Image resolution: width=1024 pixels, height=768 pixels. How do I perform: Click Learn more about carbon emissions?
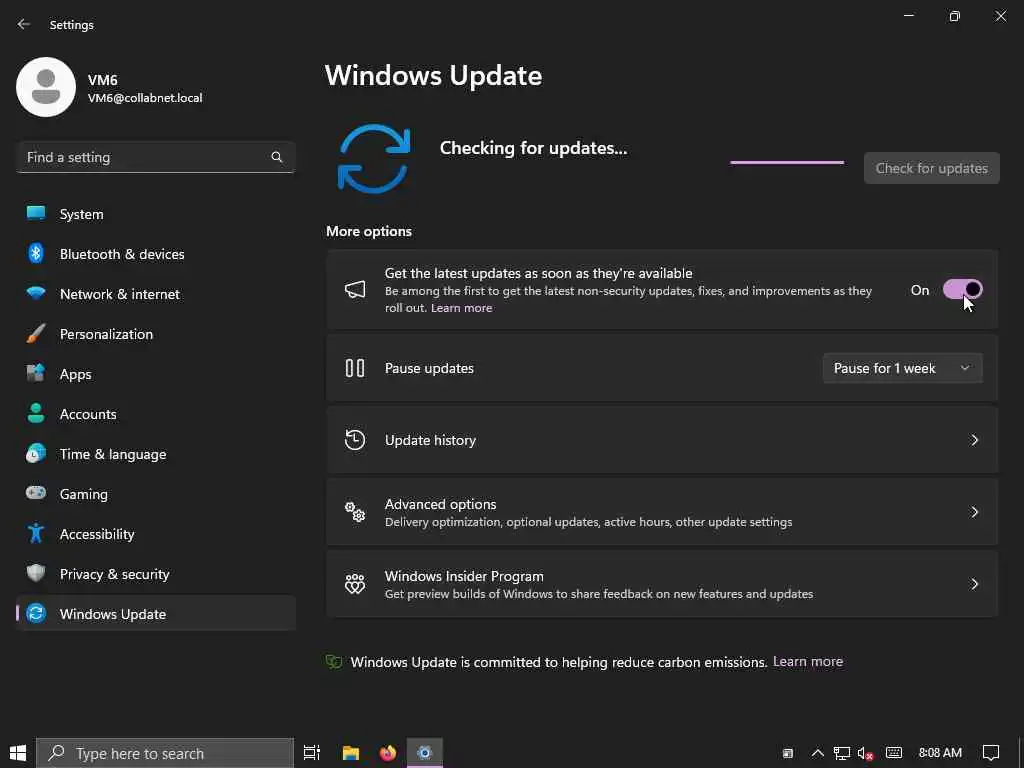click(x=808, y=662)
